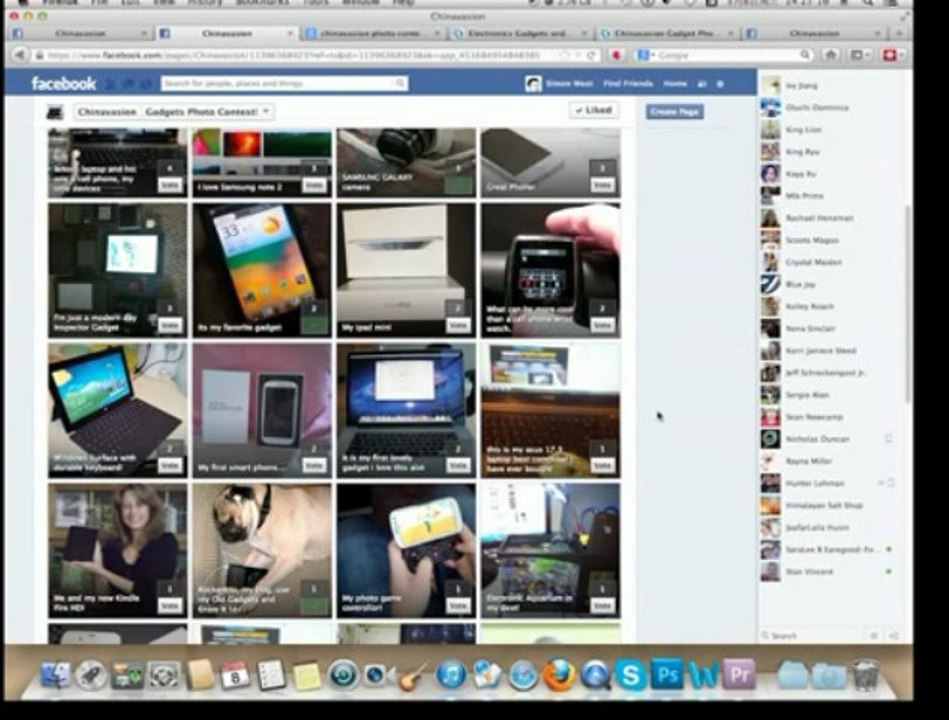949x720 pixels.
Task: Open Electronic Aquarium photo thumbnail
Action: [x=550, y=550]
